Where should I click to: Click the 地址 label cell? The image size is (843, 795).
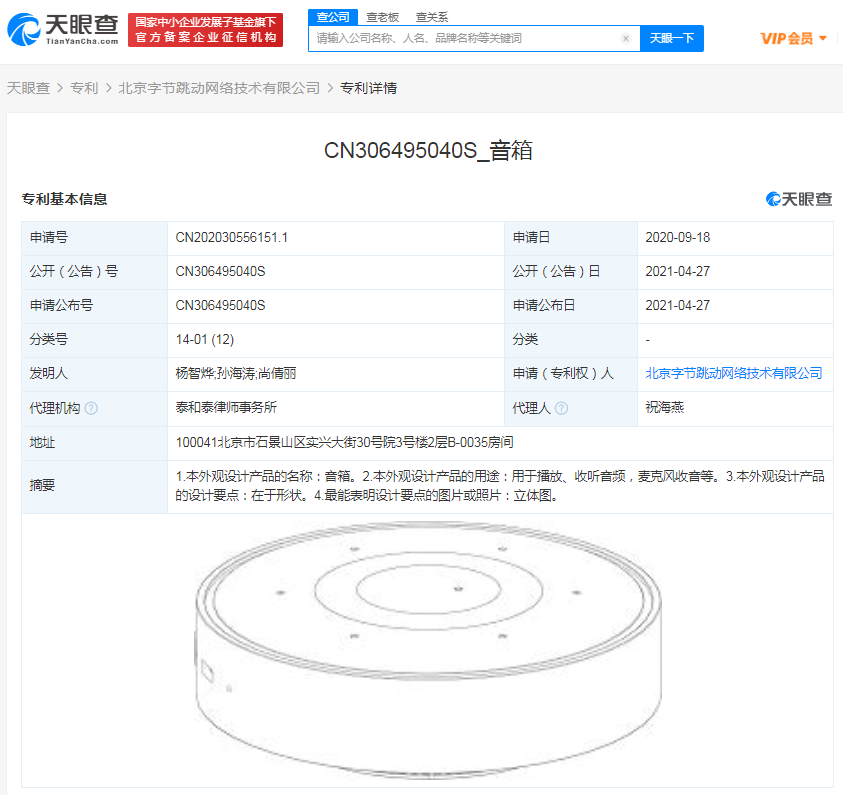coord(95,442)
